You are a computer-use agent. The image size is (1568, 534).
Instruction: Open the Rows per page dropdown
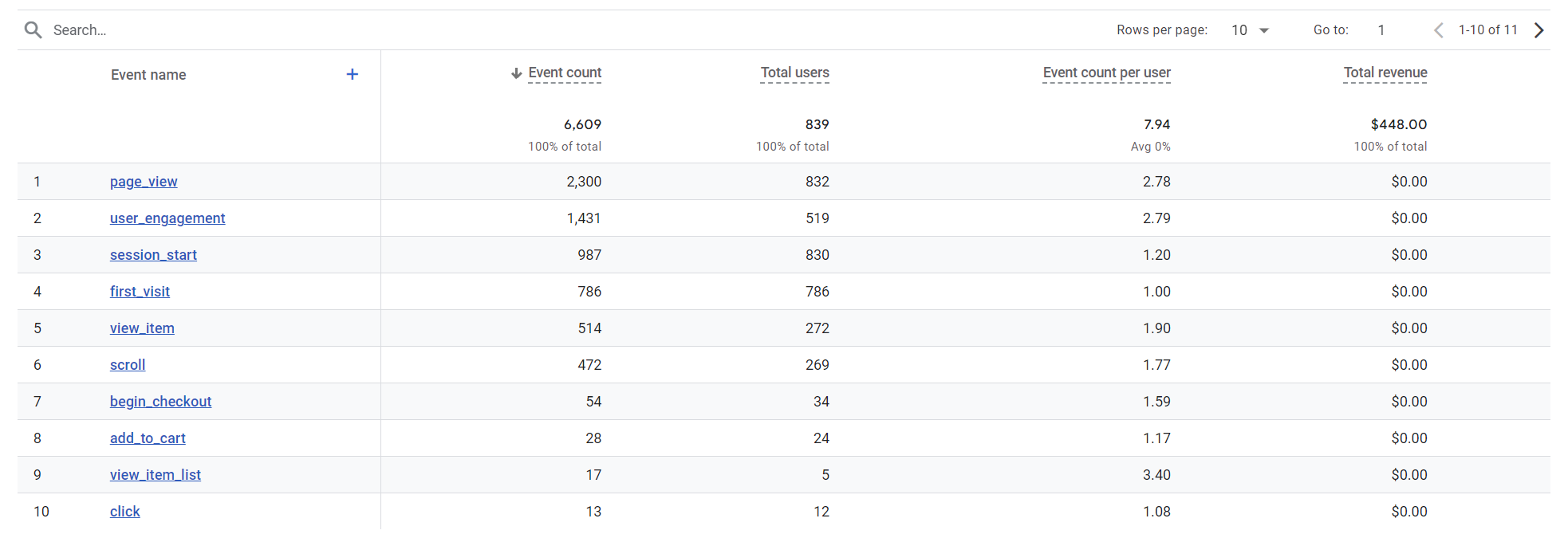1250,30
